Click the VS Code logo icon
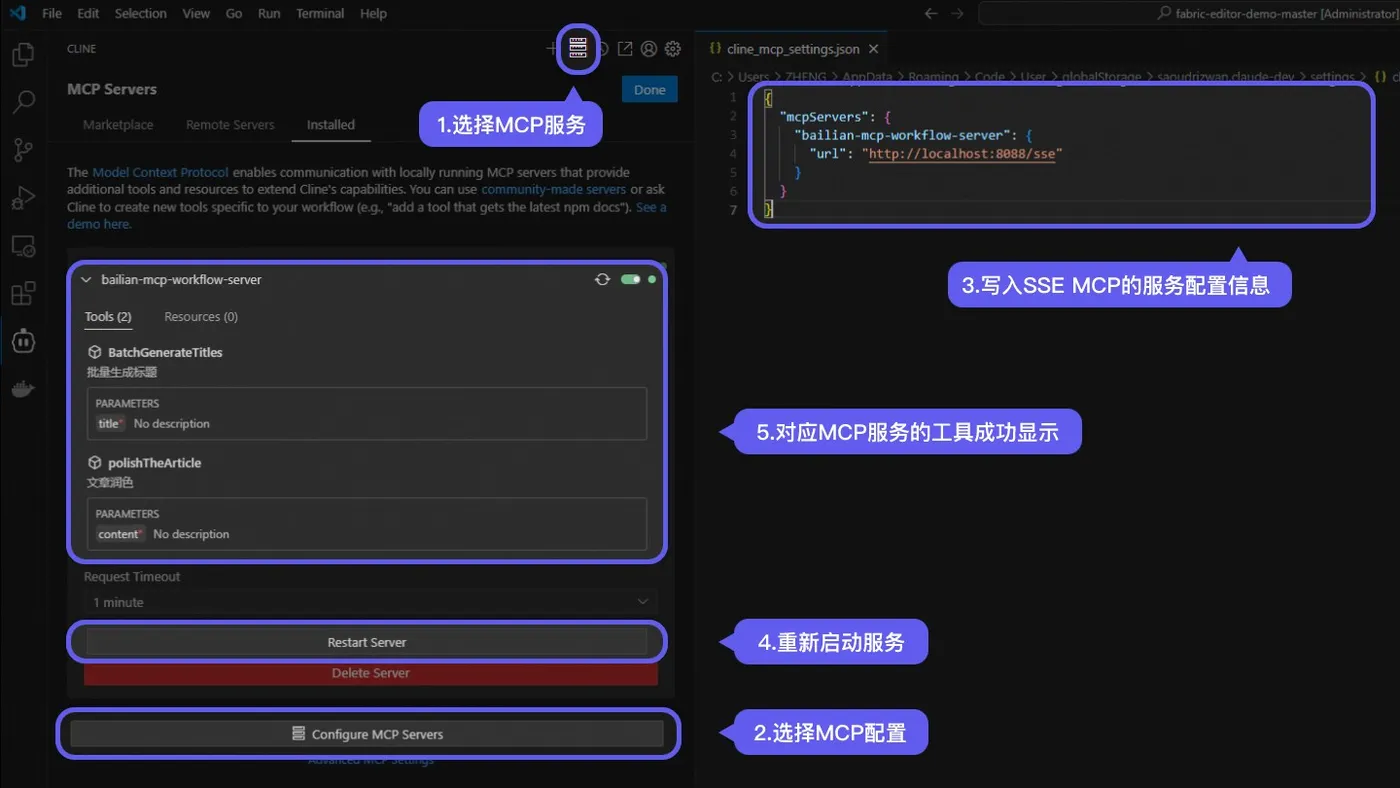Viewport: 1400px width, 788px height. pyautogui.click(x=17, y=13)
